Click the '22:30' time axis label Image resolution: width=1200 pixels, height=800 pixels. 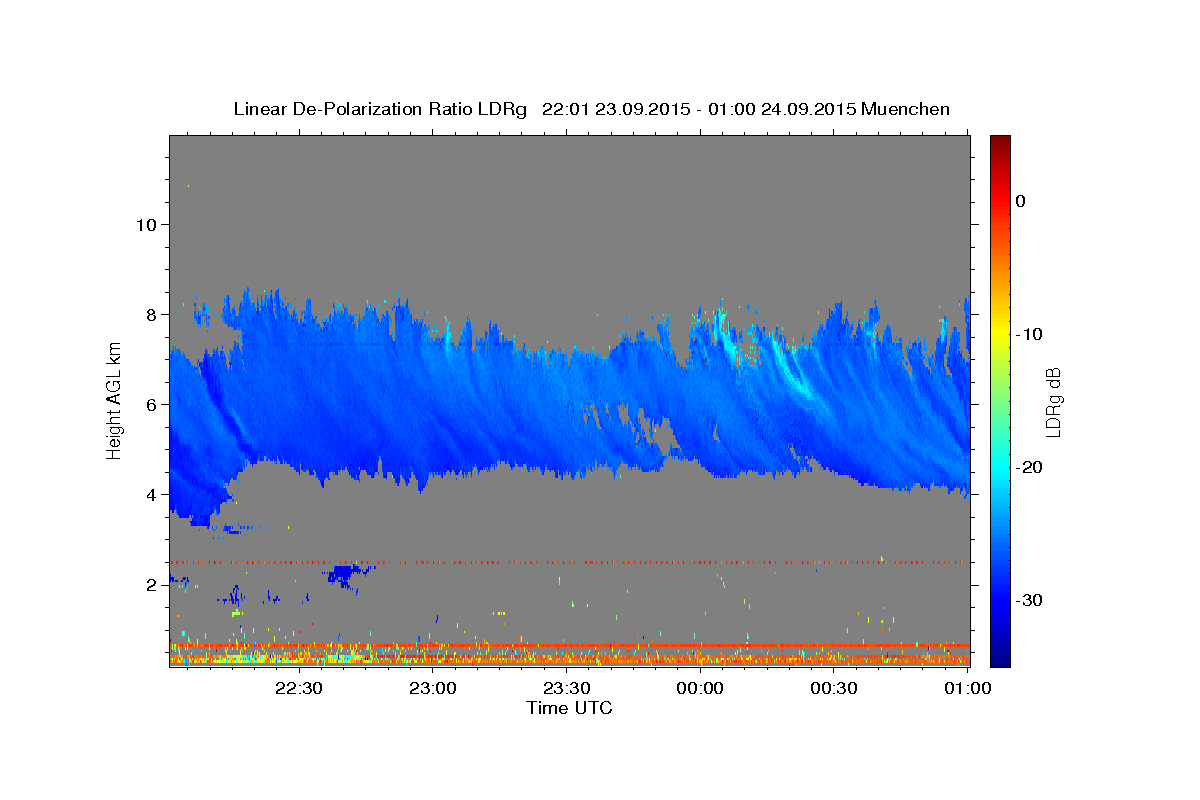298,688
